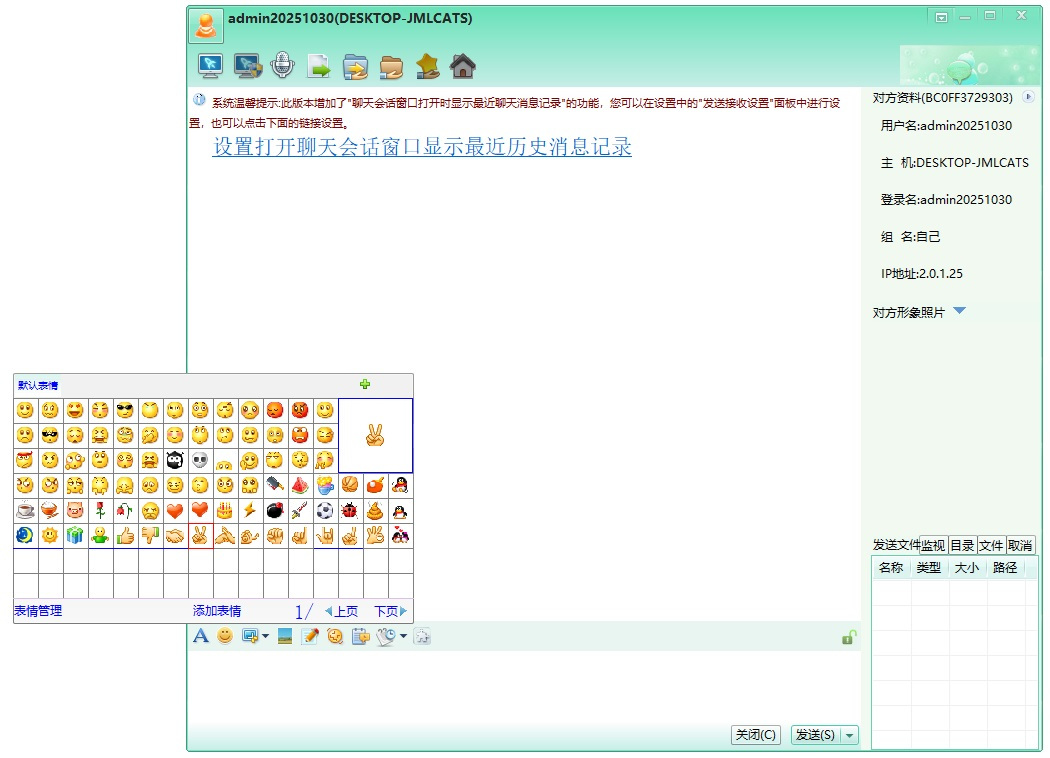Click the send file icon

coord(319,66)
